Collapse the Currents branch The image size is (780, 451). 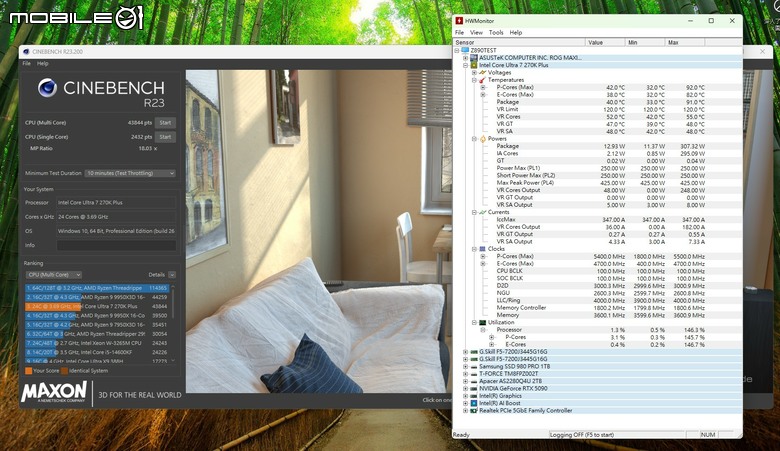(x=474, y=212)
